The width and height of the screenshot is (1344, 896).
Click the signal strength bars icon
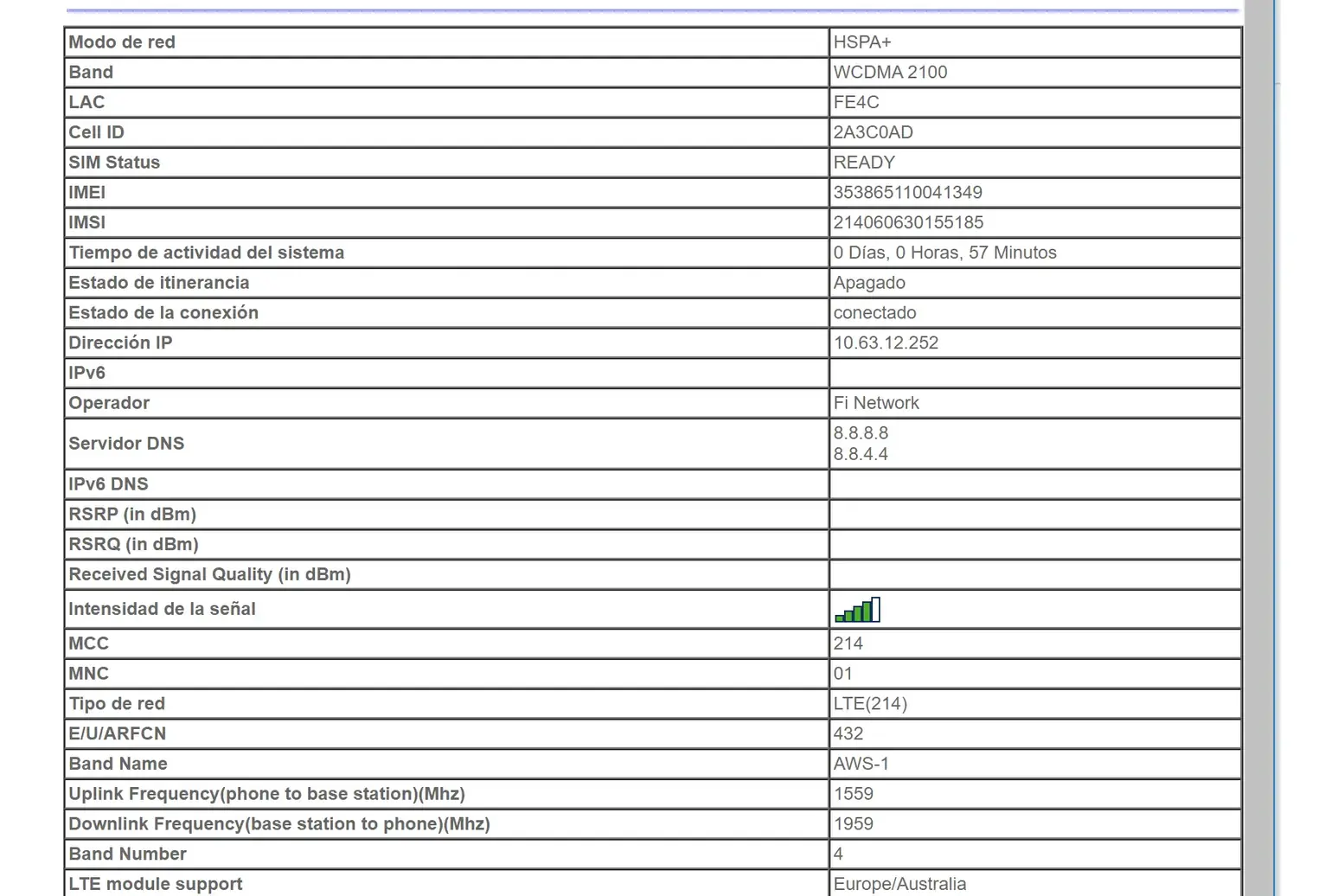[857, 610]
